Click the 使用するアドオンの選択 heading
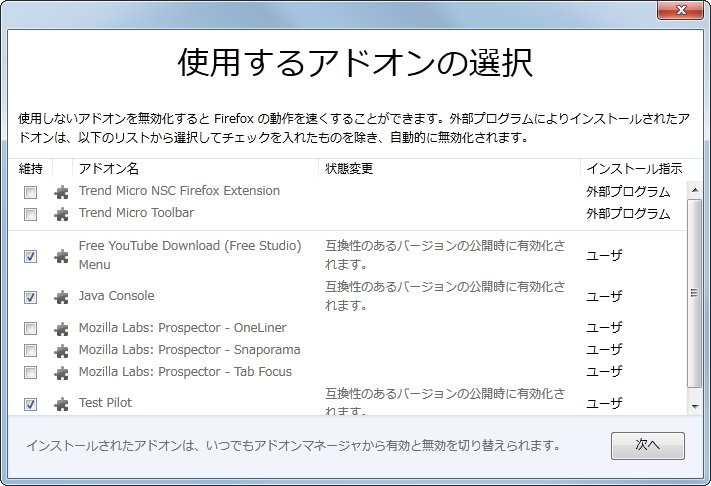 click(x=356, y=62)
